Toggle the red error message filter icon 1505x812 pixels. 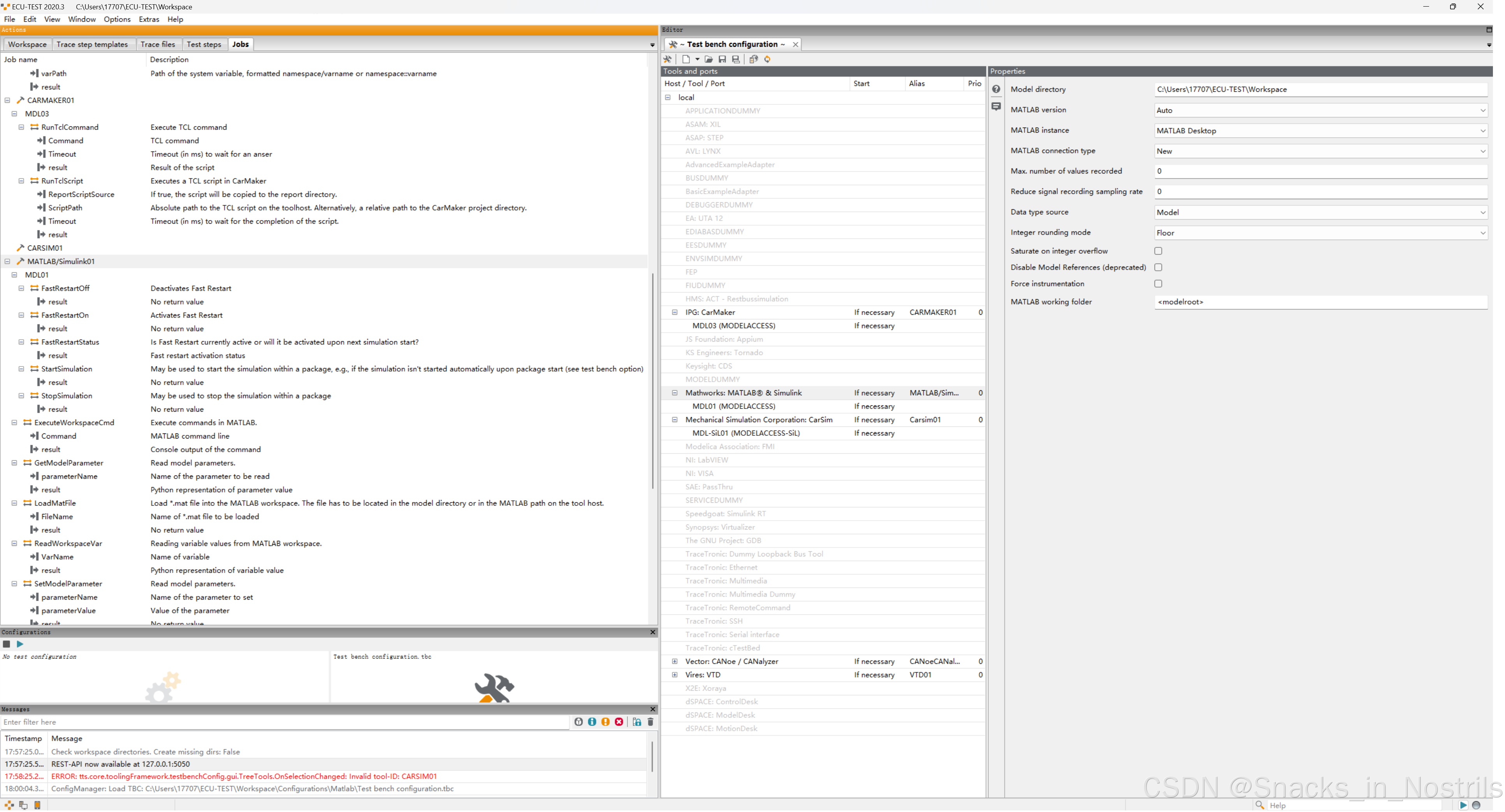[619, 722]
